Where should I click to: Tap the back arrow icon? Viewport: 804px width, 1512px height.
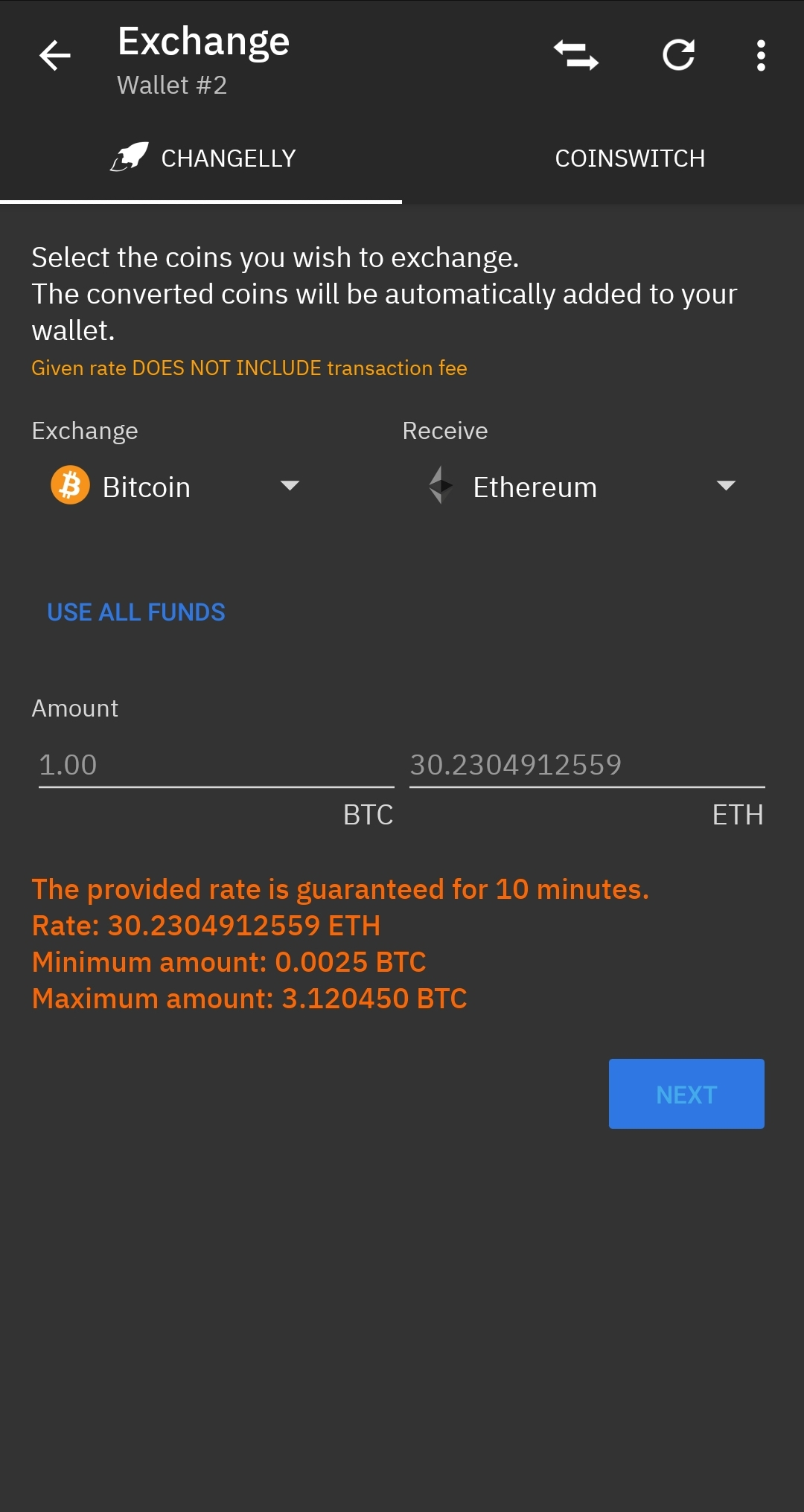pos(55,56)
